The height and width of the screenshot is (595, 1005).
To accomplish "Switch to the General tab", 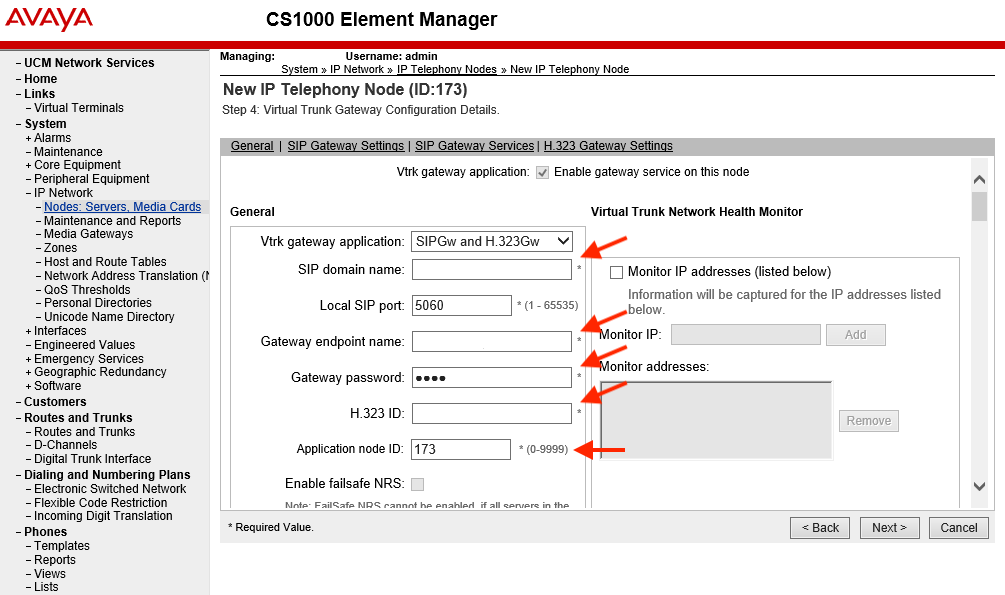I will point(252,146).
